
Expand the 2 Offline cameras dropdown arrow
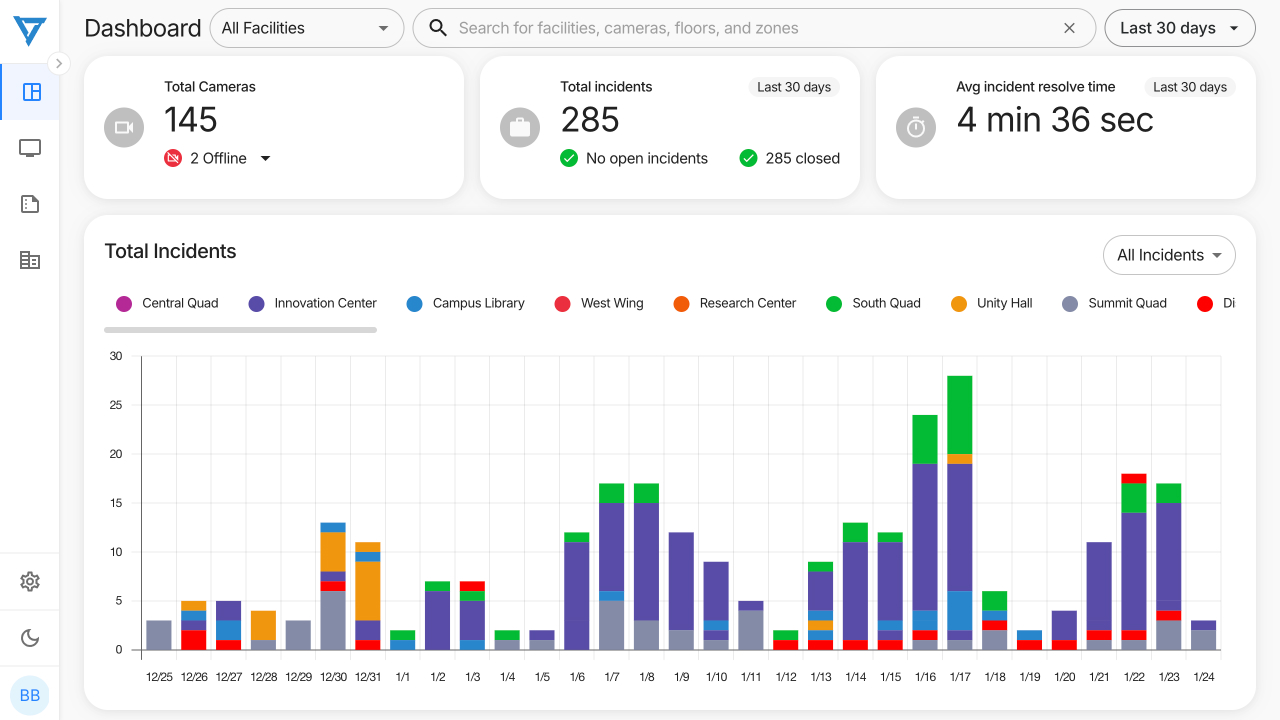tap(265, 158)
